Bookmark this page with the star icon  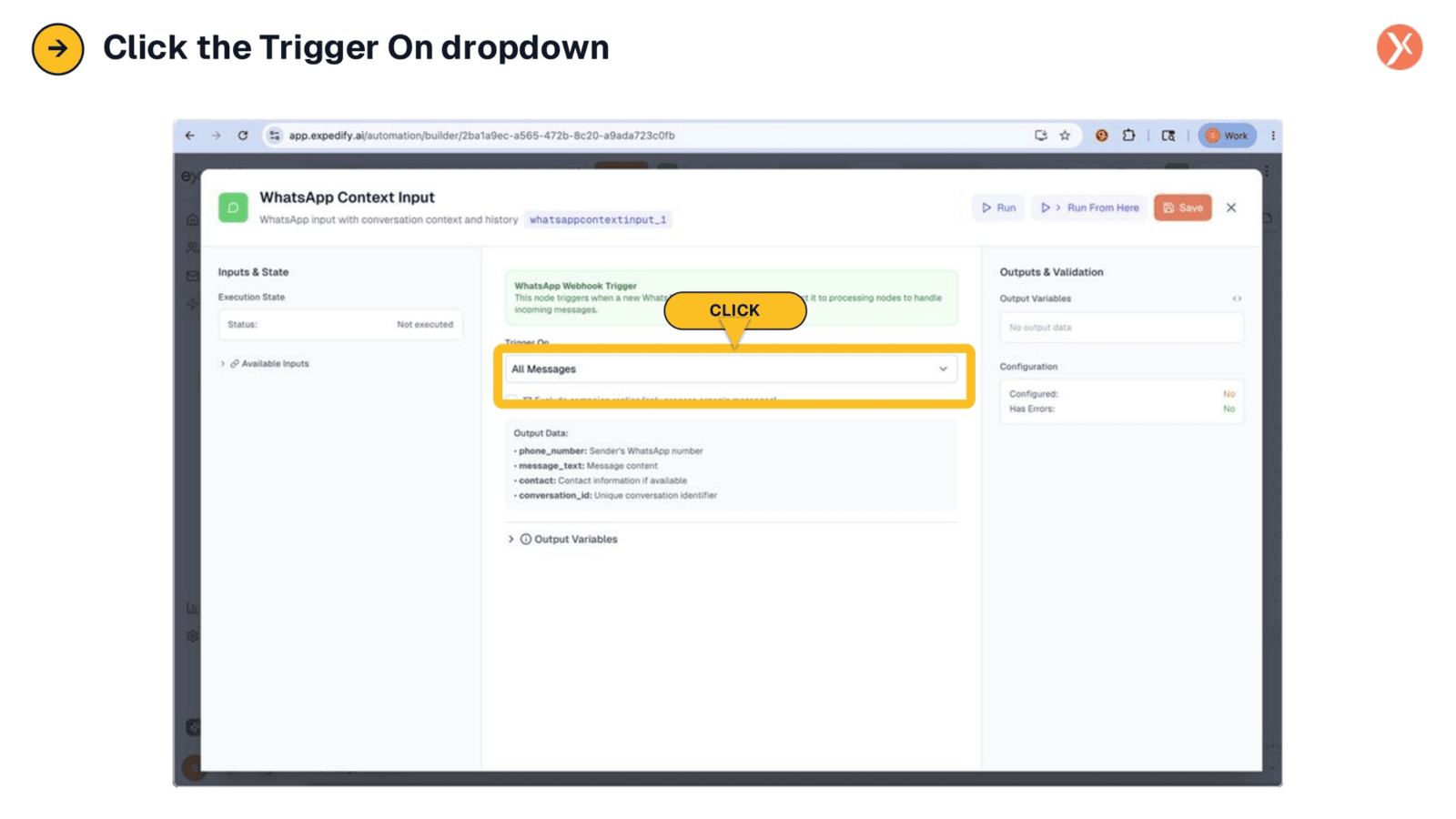point(1065,136)
